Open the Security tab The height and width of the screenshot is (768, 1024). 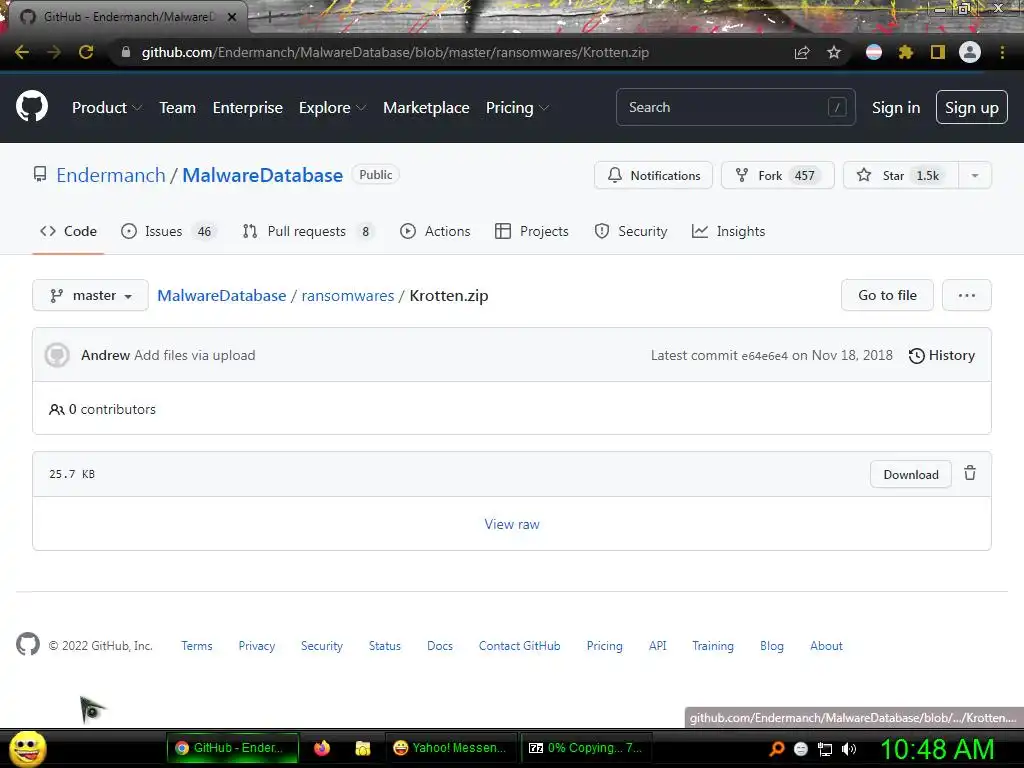pos(631,231)
